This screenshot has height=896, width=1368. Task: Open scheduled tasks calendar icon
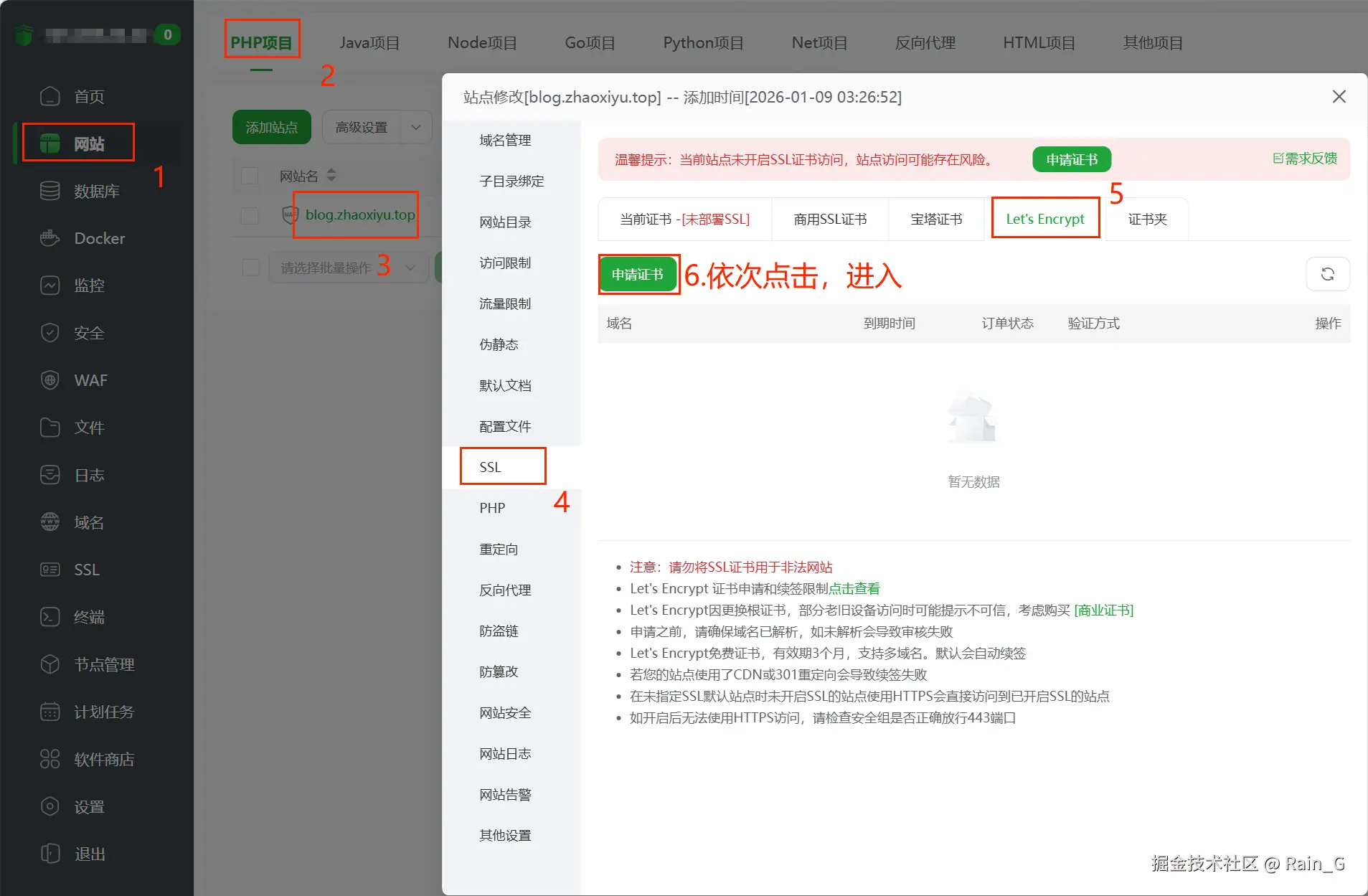point(49,712)
